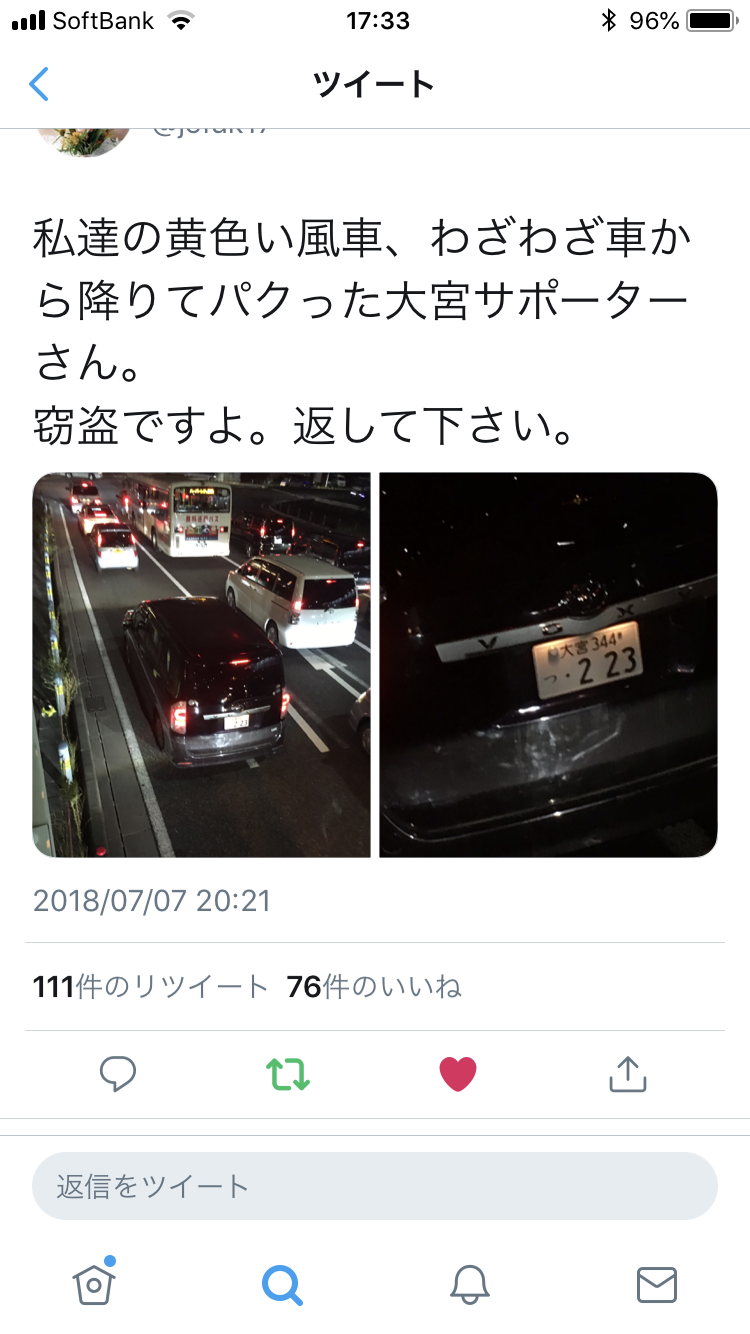Open reply via speech bubble icon
The width and height of the screenshot is (750, 1334).
click(118, 1074)
